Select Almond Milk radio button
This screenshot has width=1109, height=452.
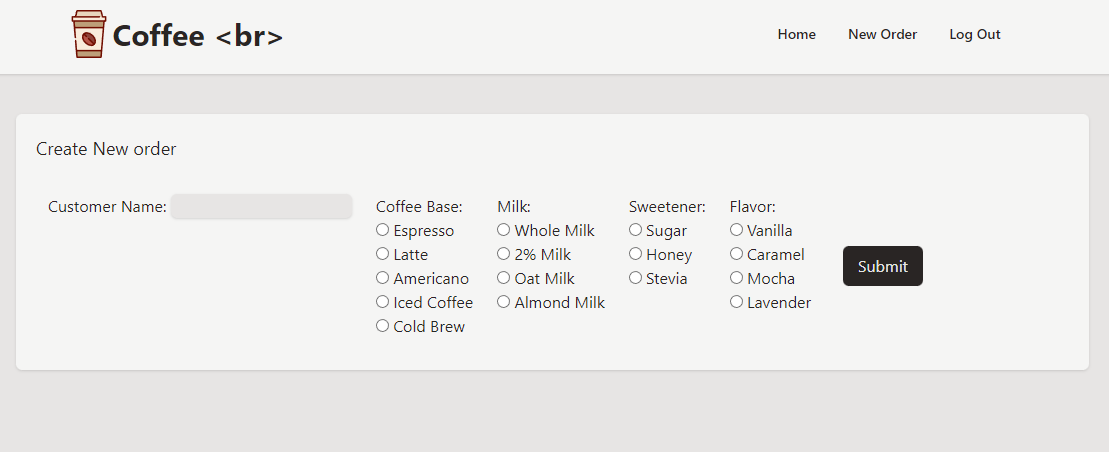tap(504, 302)
